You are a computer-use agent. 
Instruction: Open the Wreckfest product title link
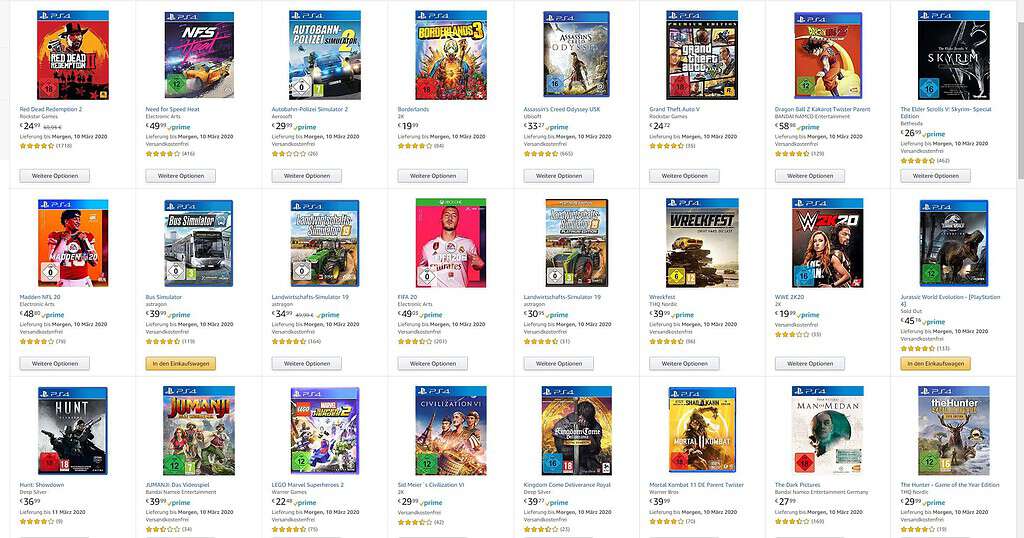click(662, 297)
